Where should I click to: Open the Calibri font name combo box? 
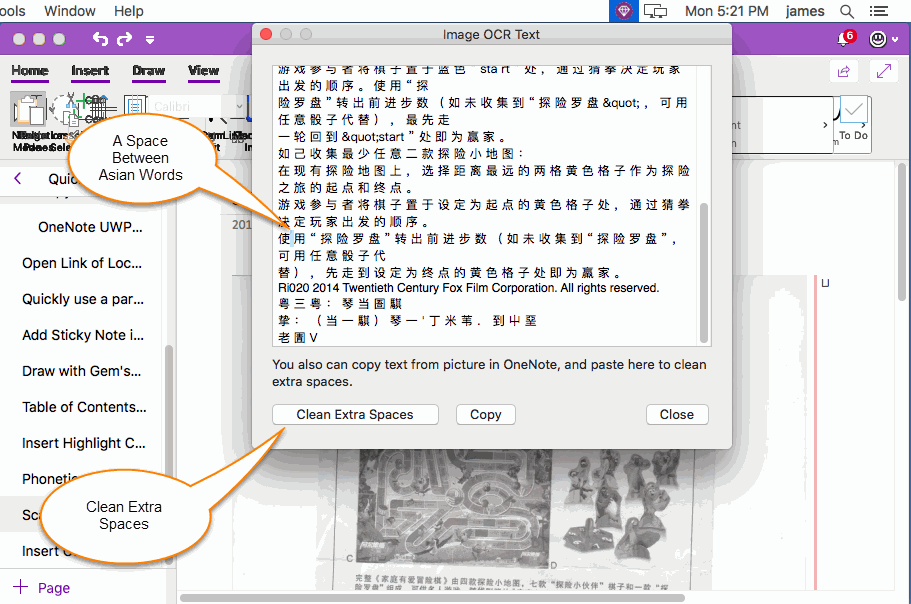198,106
